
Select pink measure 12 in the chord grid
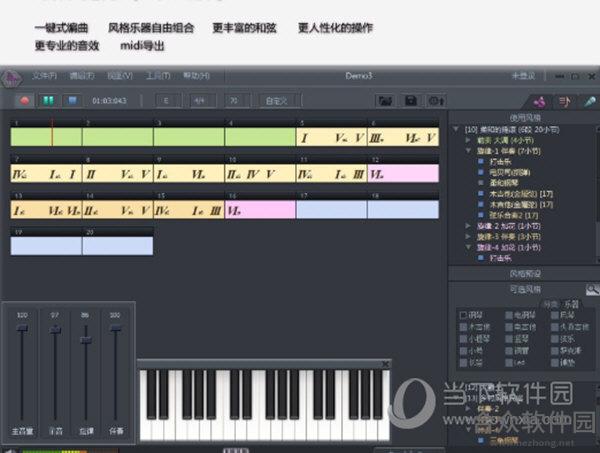[403, 174]
